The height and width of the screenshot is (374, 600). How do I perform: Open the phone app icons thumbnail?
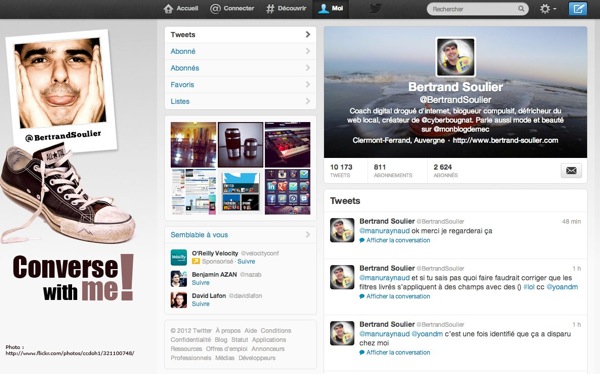(x=288, y=192)
